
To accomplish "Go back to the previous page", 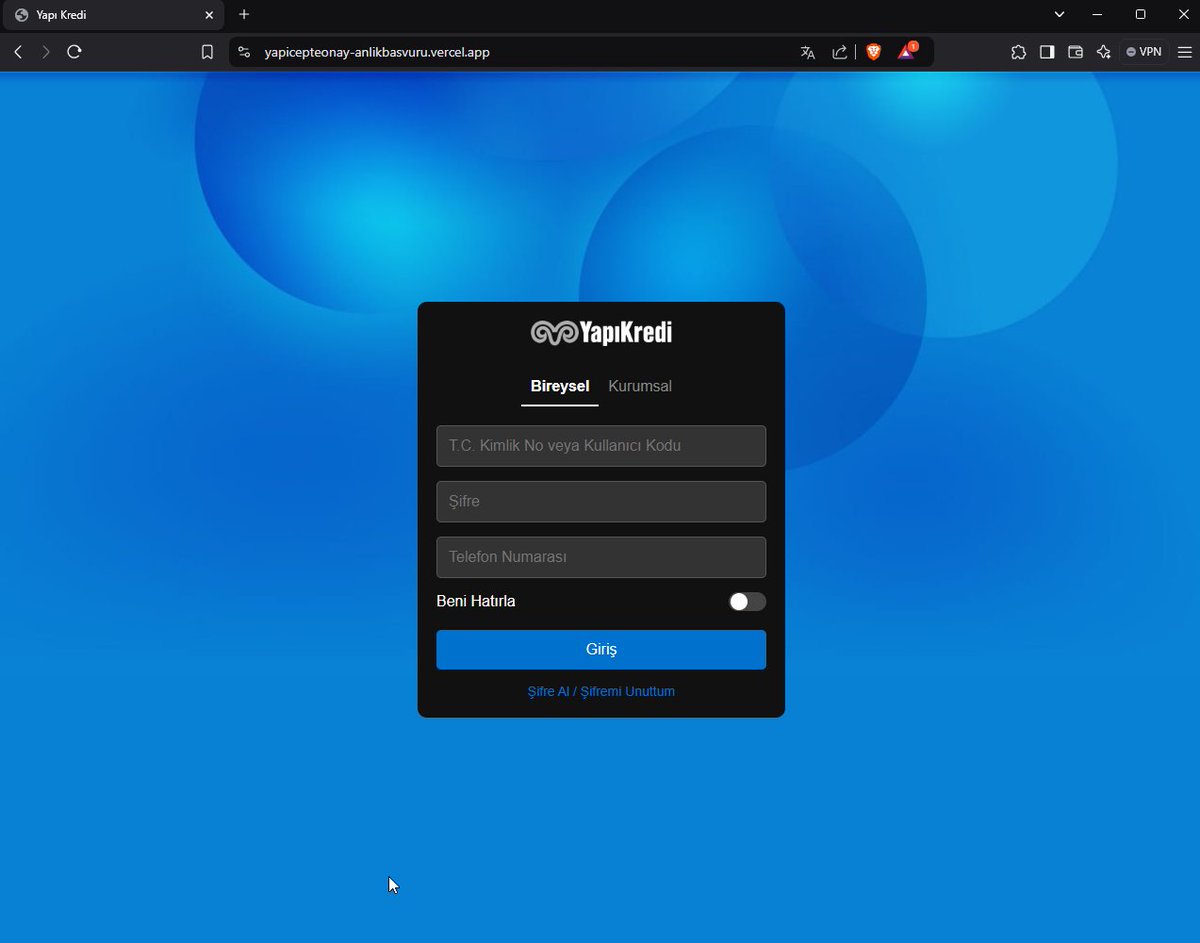I will 18,52.
